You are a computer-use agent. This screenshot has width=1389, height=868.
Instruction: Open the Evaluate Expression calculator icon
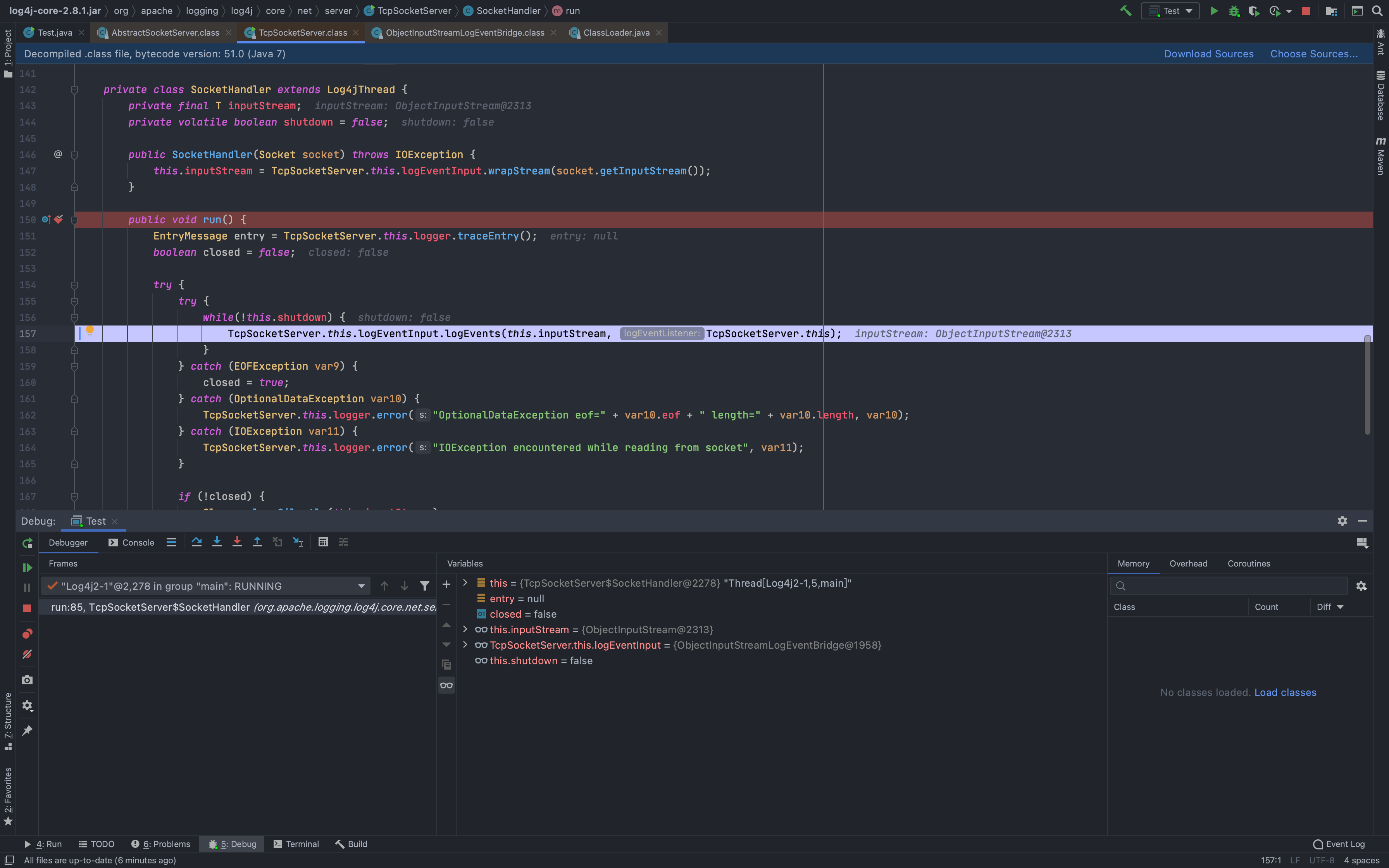[x=323, y=542]
